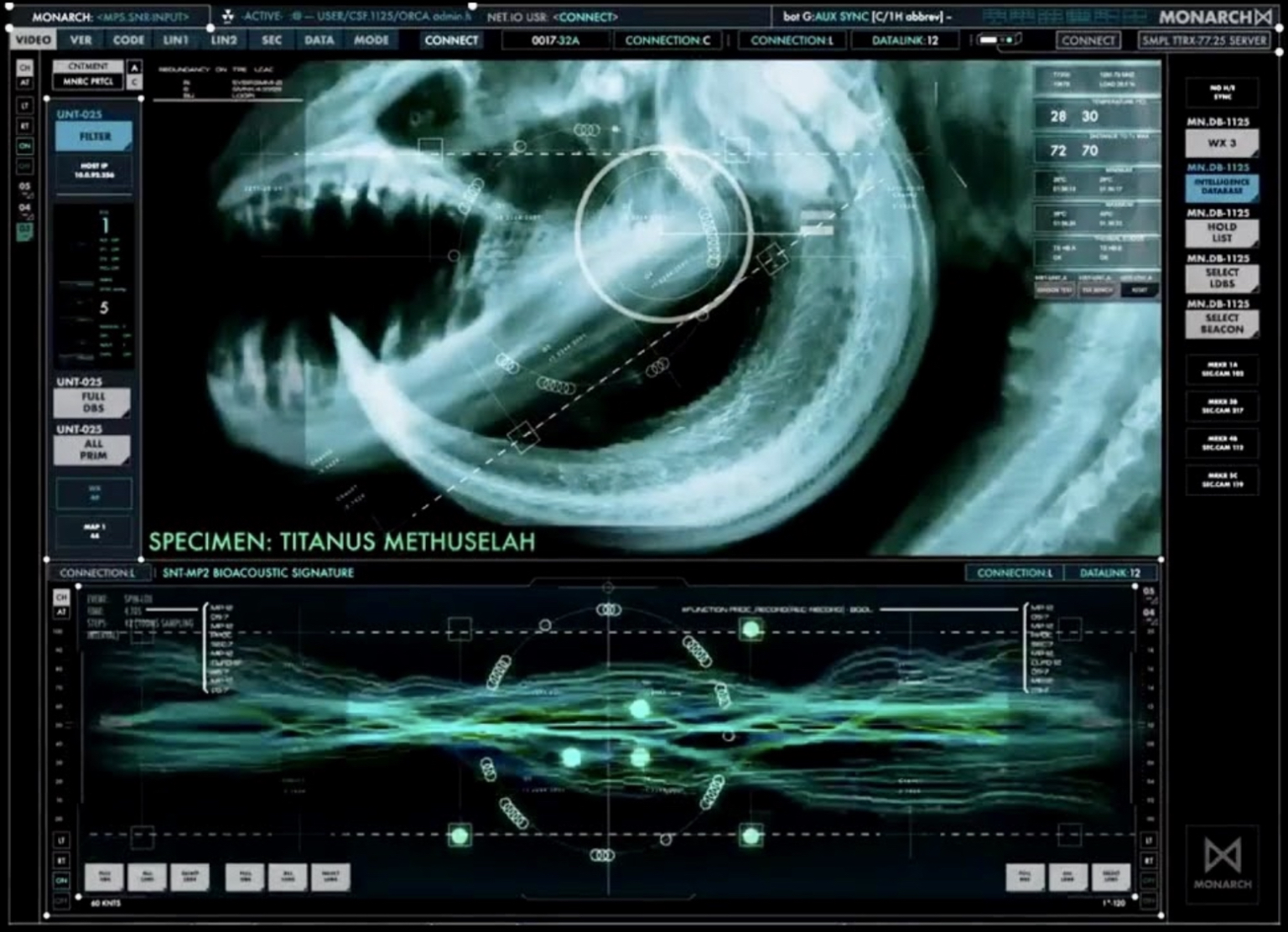Click the MAP 1 button in the left panel

click(x=94, y=531)
